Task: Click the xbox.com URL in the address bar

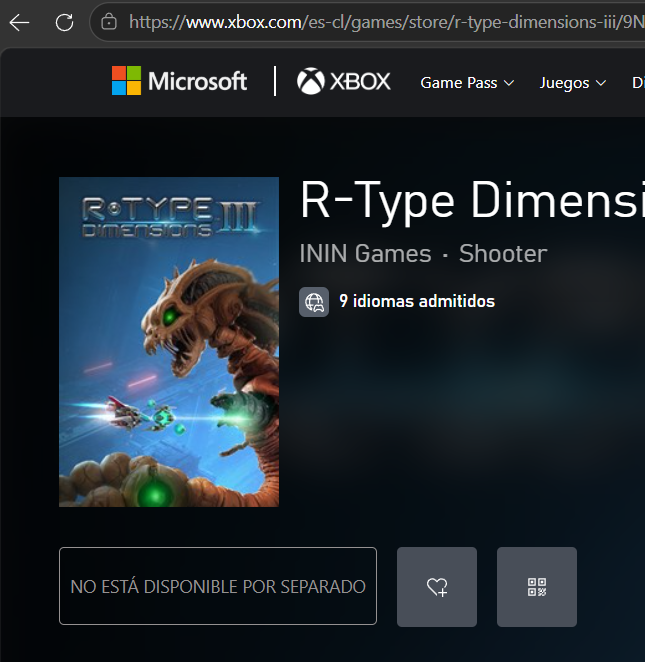Action: pyautogui.click(x=386, y=22)
